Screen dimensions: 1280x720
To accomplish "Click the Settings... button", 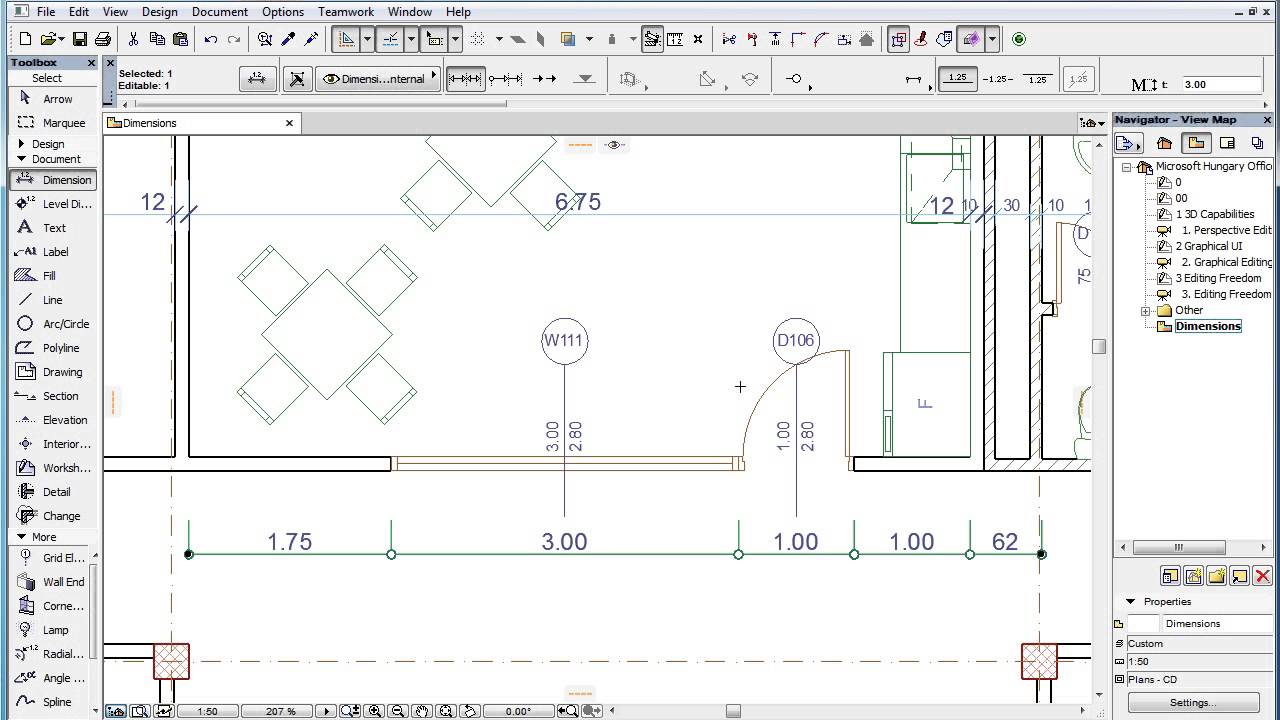I will (x=1191, y=702).
